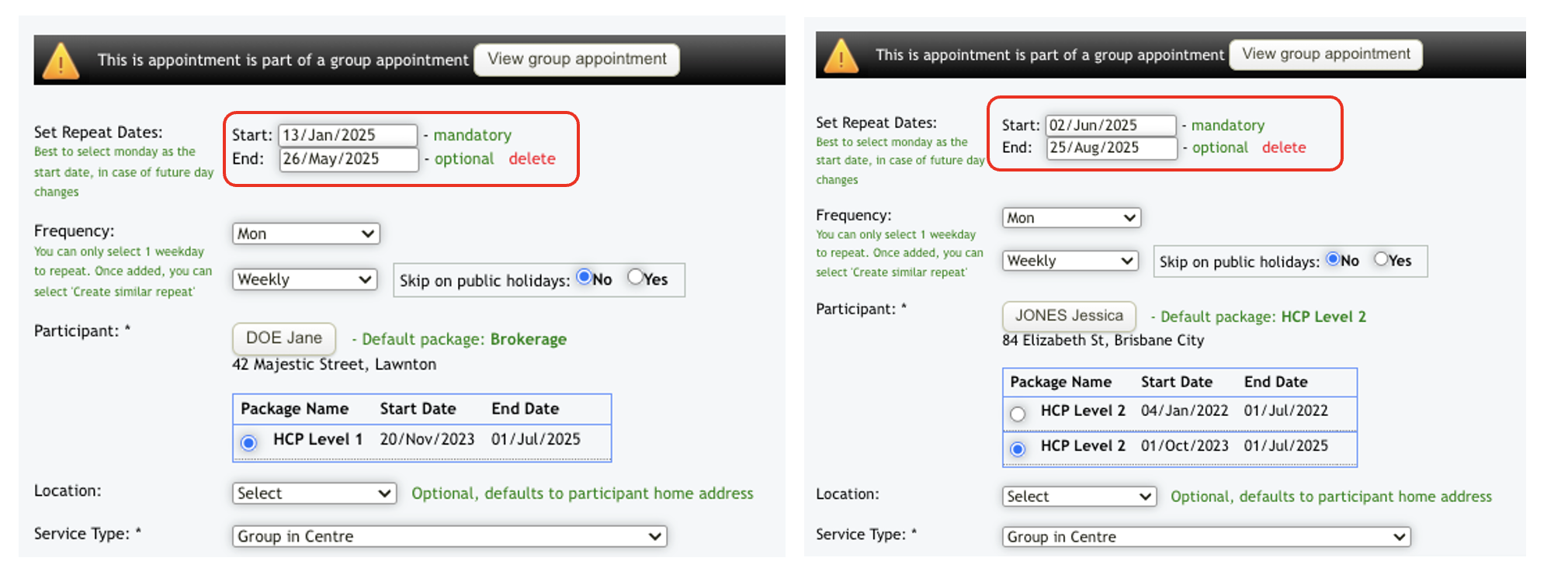Select HCP Level 2 package starting 01/Oct/2023
Screen dimensions: 1568x582
1018,449
